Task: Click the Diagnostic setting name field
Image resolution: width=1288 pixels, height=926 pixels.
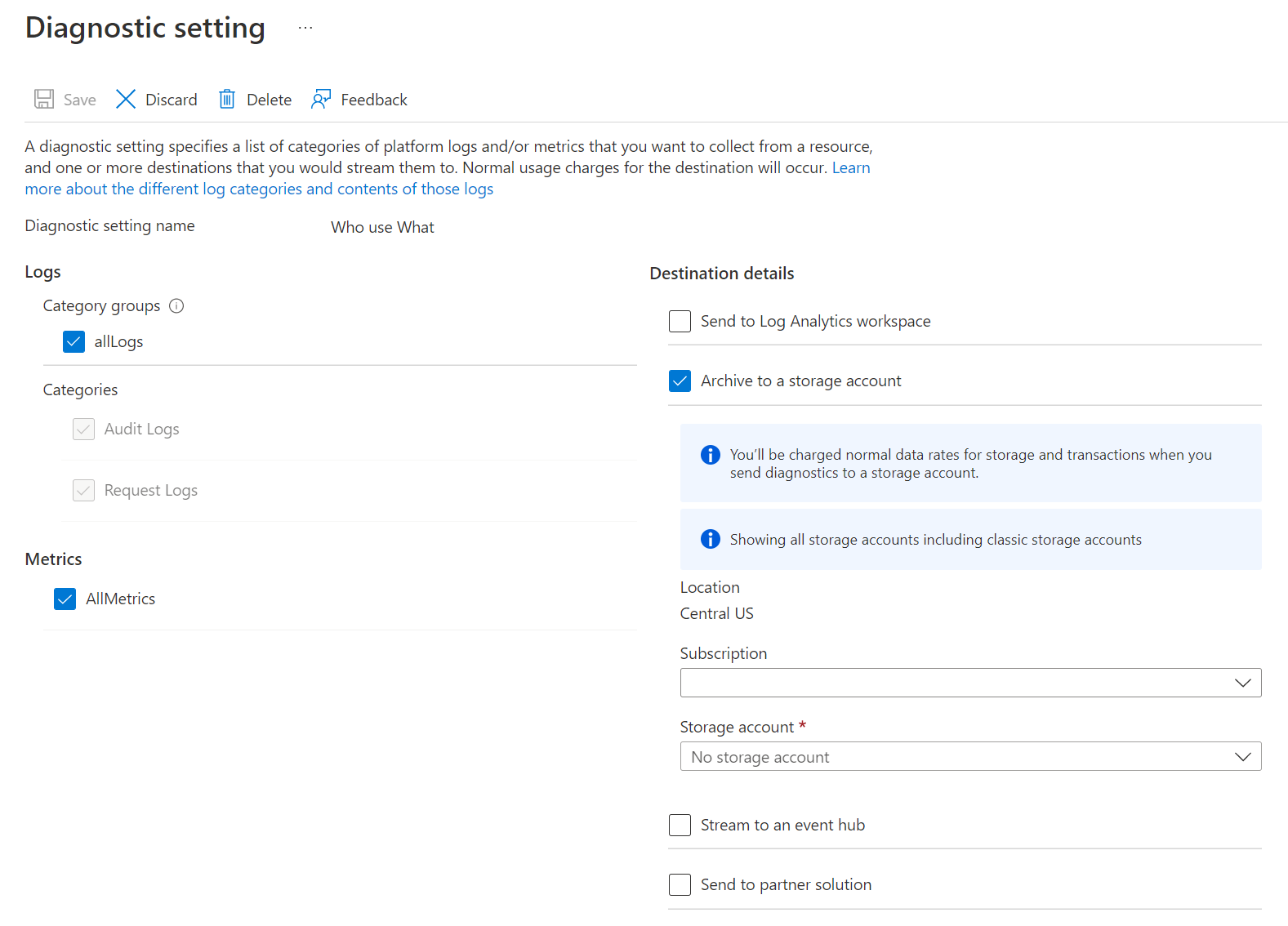Action: pos(382,228)
